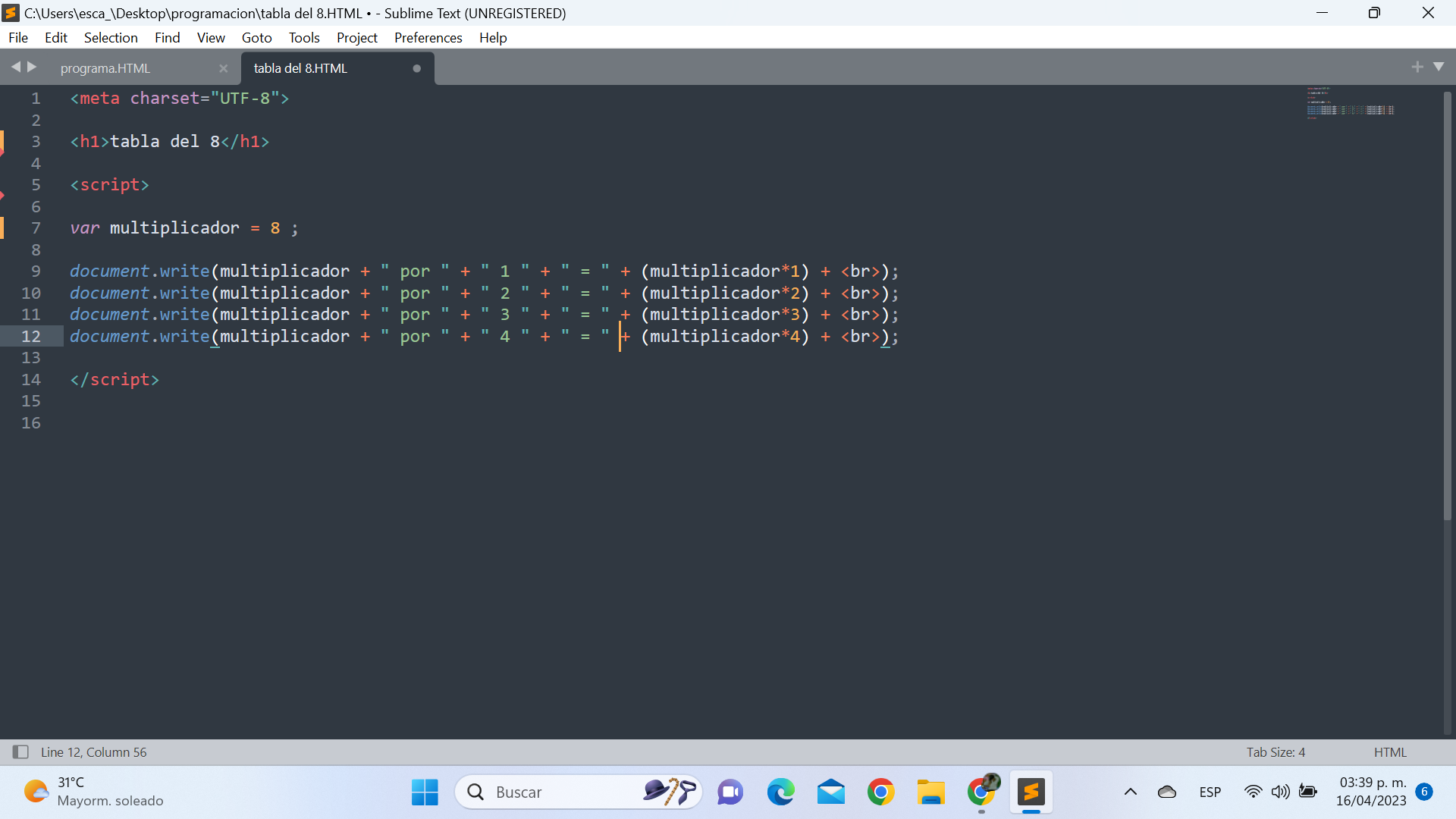
Task: Switch to the programa.HTML tab
Action: click(105, 68)
